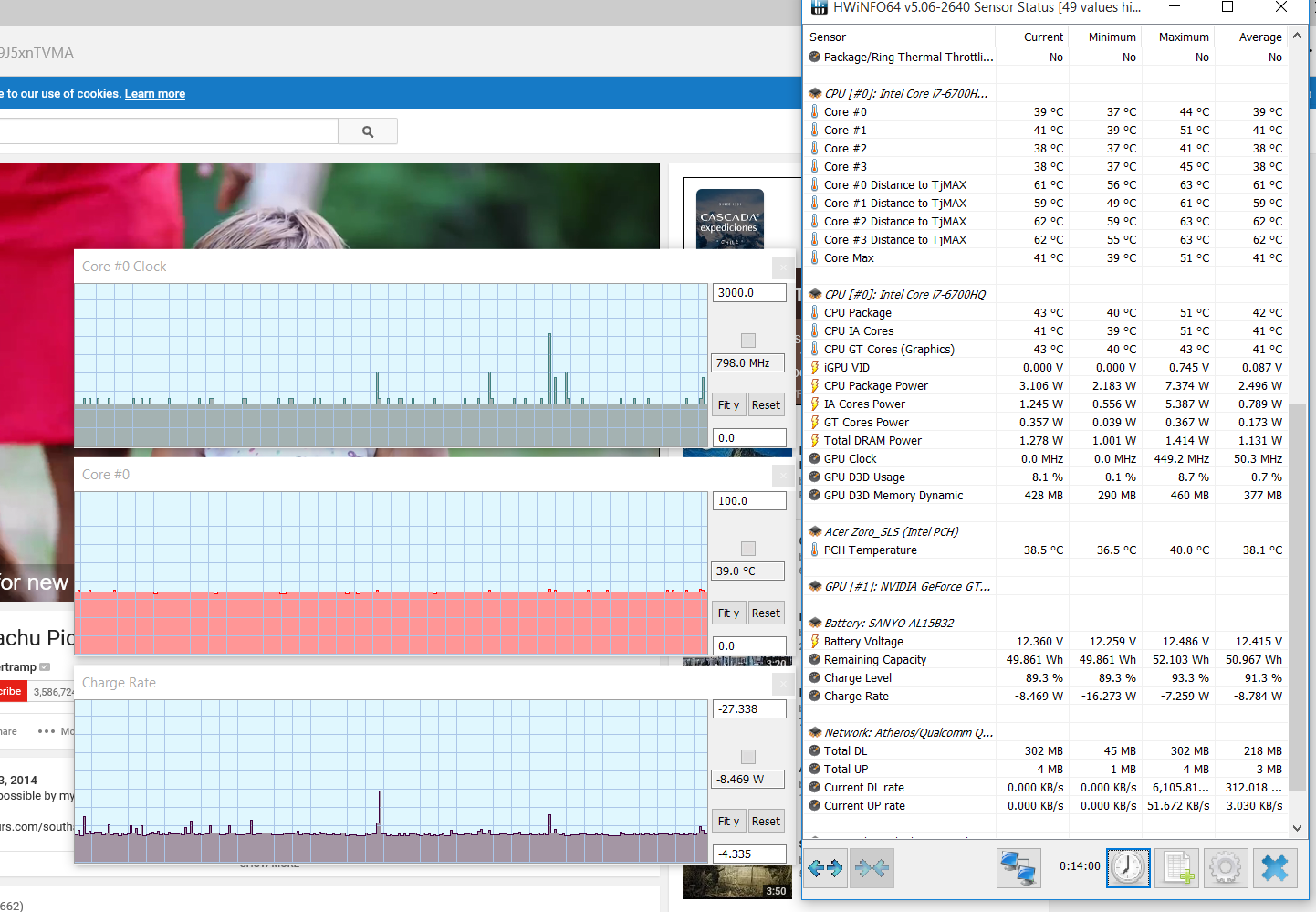Click the Network Atheros/Qualcomm group icon
This screenshot has height=912, width=1316.
(815, 732)
